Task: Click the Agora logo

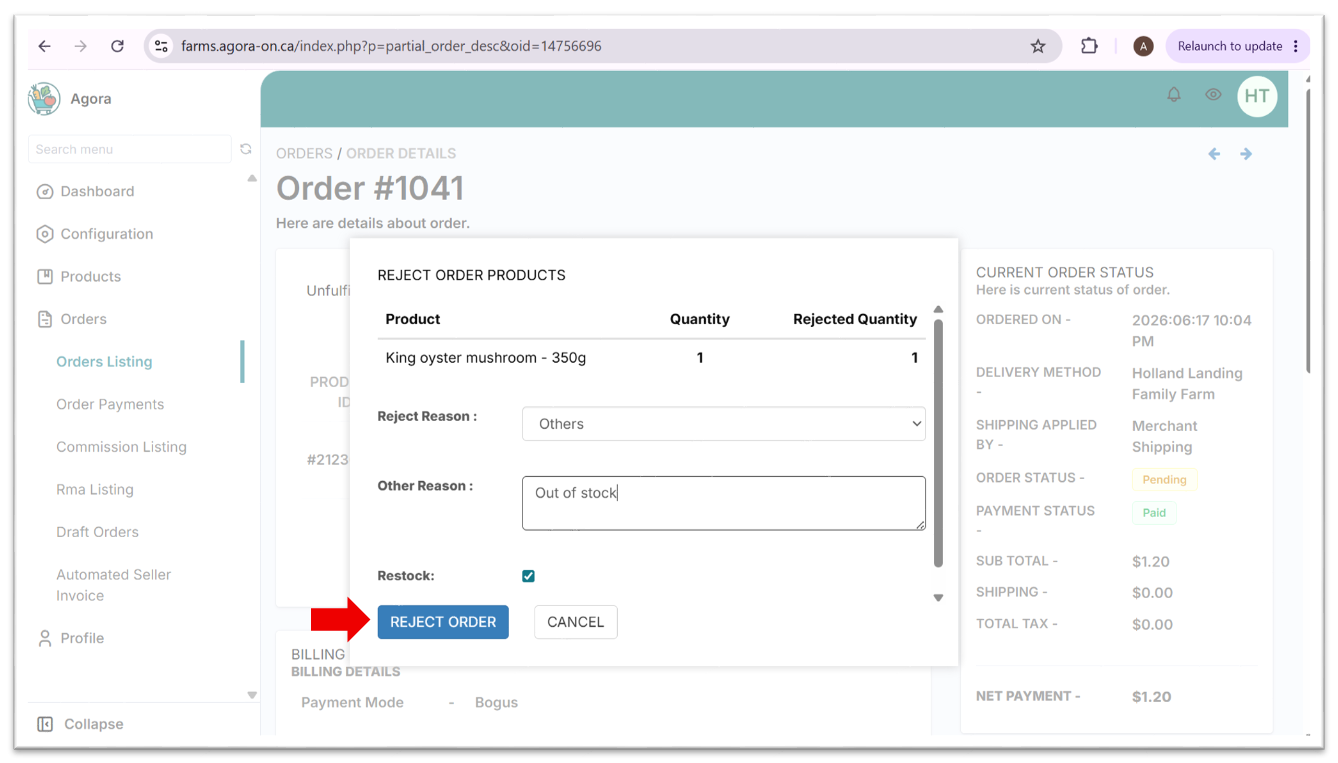Action: coord(44,98)
